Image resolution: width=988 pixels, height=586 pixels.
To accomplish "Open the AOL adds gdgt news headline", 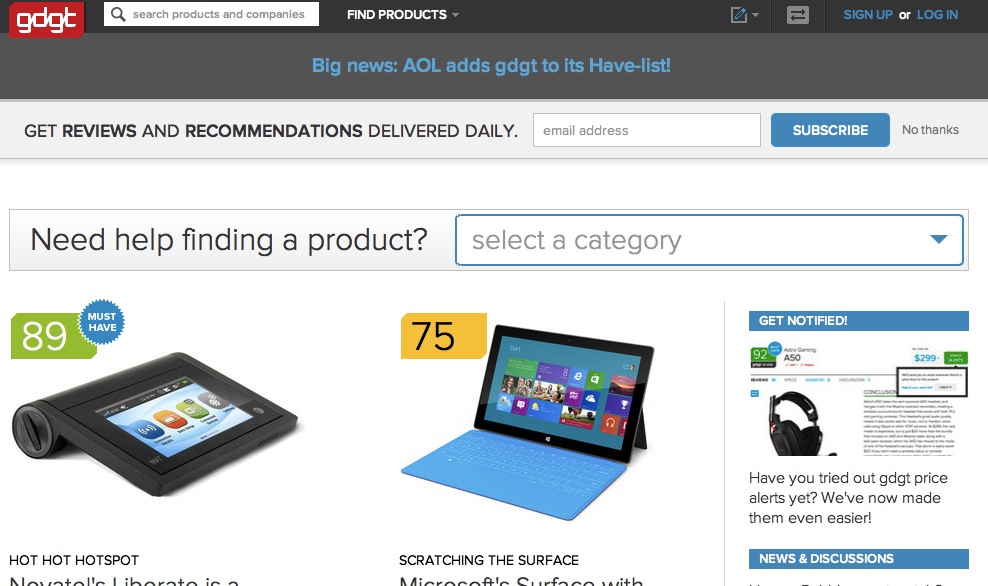I will pyautogui.click(x=491, y=66).
